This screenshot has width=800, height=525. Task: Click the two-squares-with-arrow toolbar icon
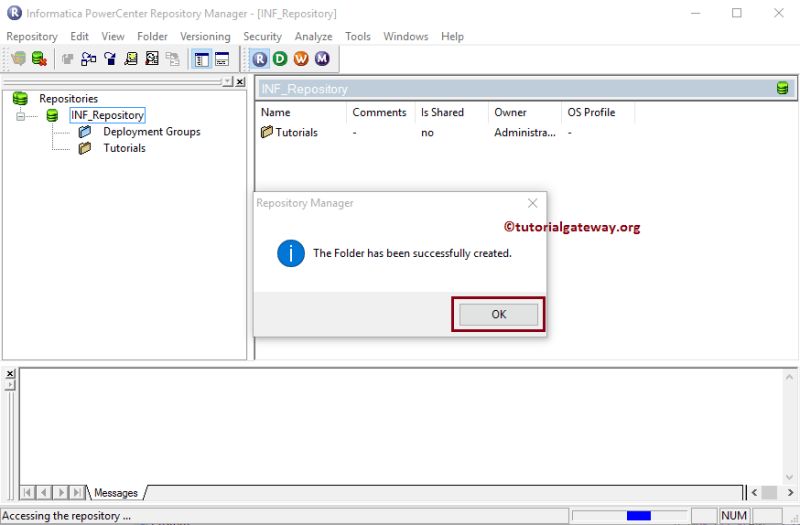pyautogui.click(x=89, y=59)
